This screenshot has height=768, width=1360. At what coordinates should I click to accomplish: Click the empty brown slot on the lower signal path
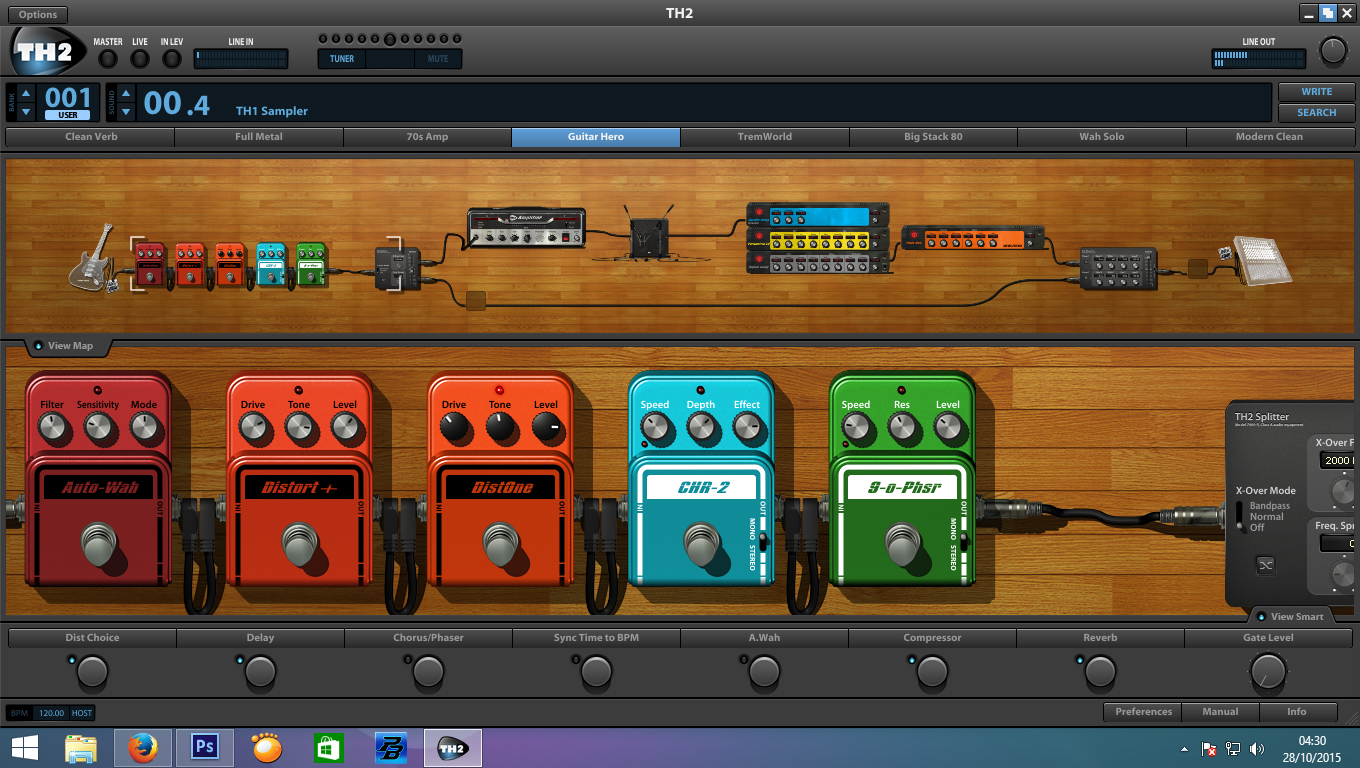[476, 300]
